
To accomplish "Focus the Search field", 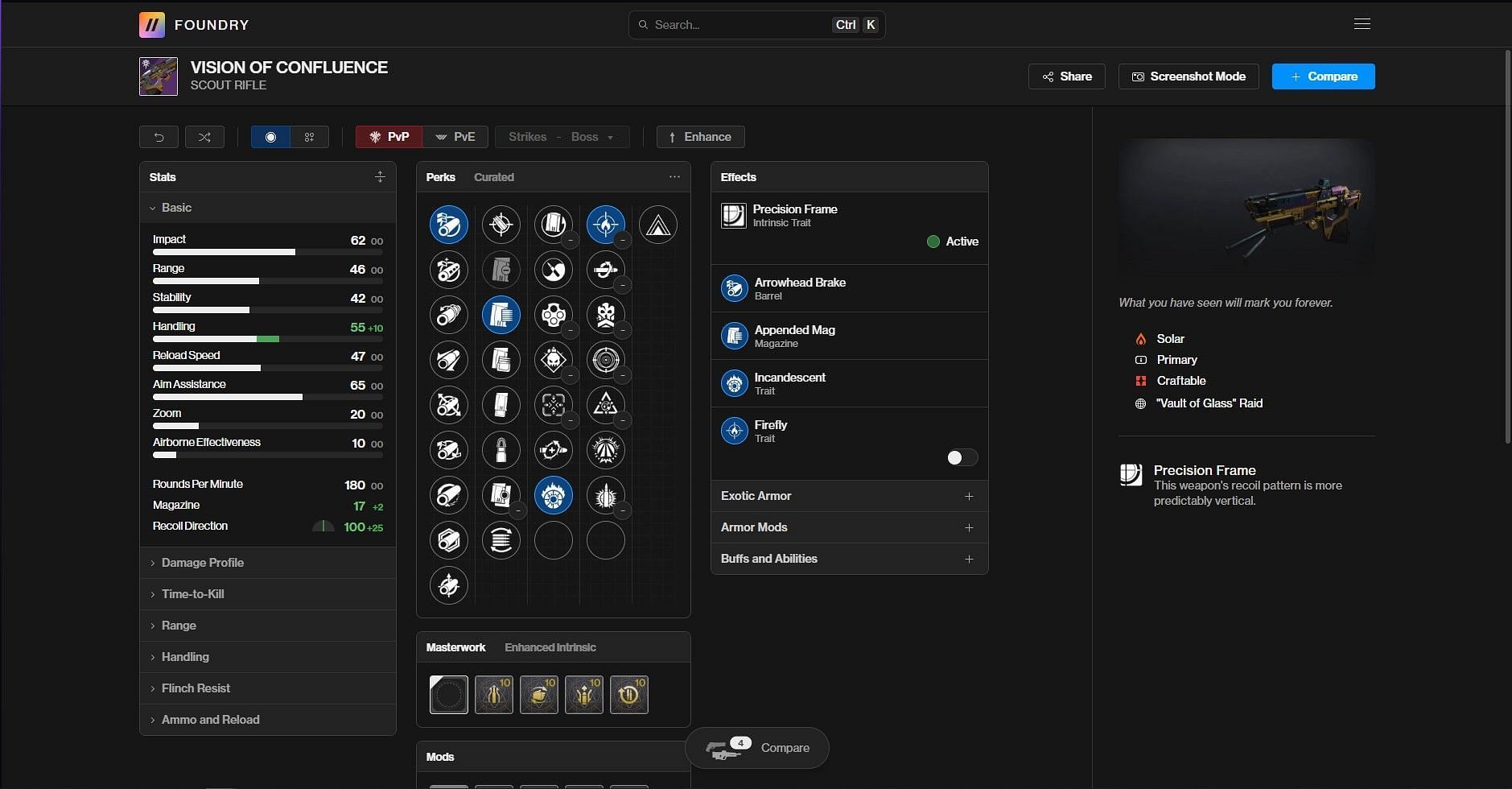I will tap(757, 25).
